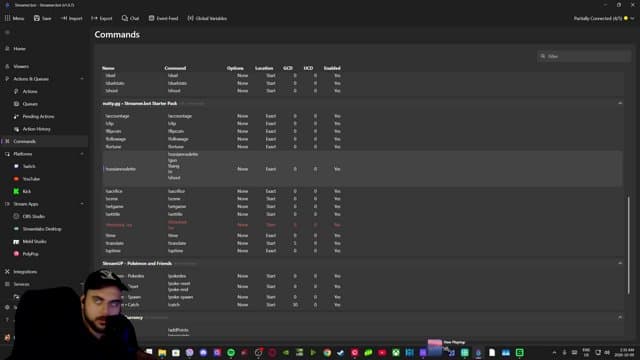Click the Filter search field
Image resolution: width=640 pixels, height=360 pixels.
tap(584, 56)
